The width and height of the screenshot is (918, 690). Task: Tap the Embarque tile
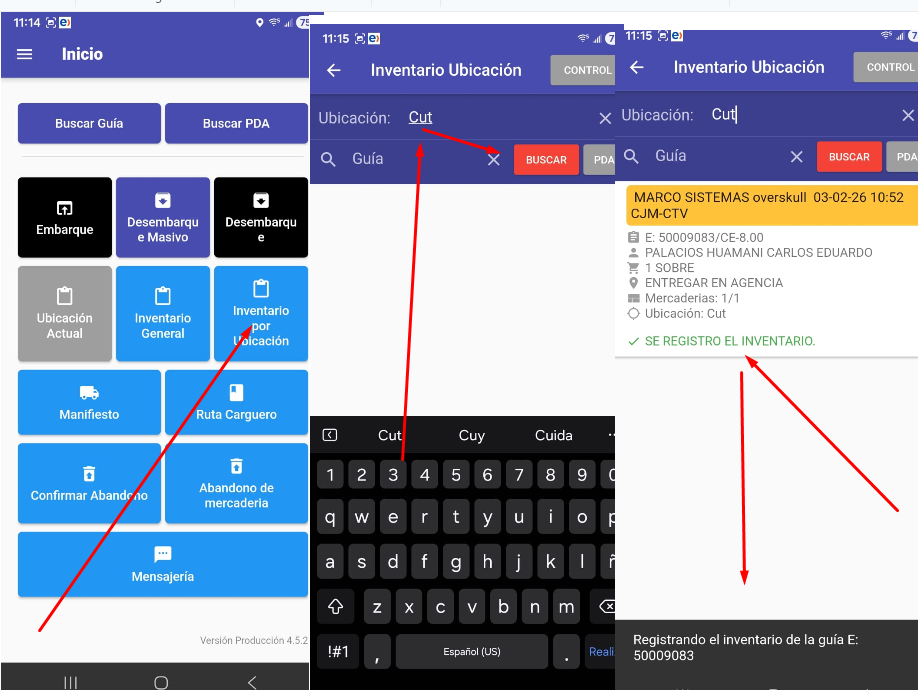pos(65,217)
